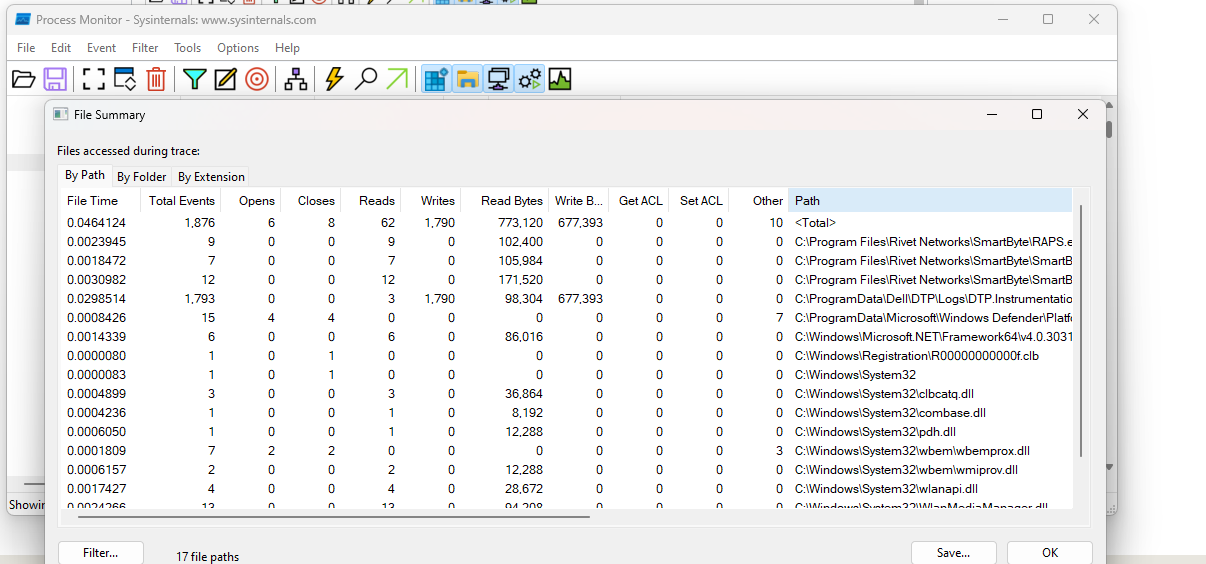The image size is (1206, 564).
Task: Click the OK button
Action: pyautogui.click(x=1050, y=553)
